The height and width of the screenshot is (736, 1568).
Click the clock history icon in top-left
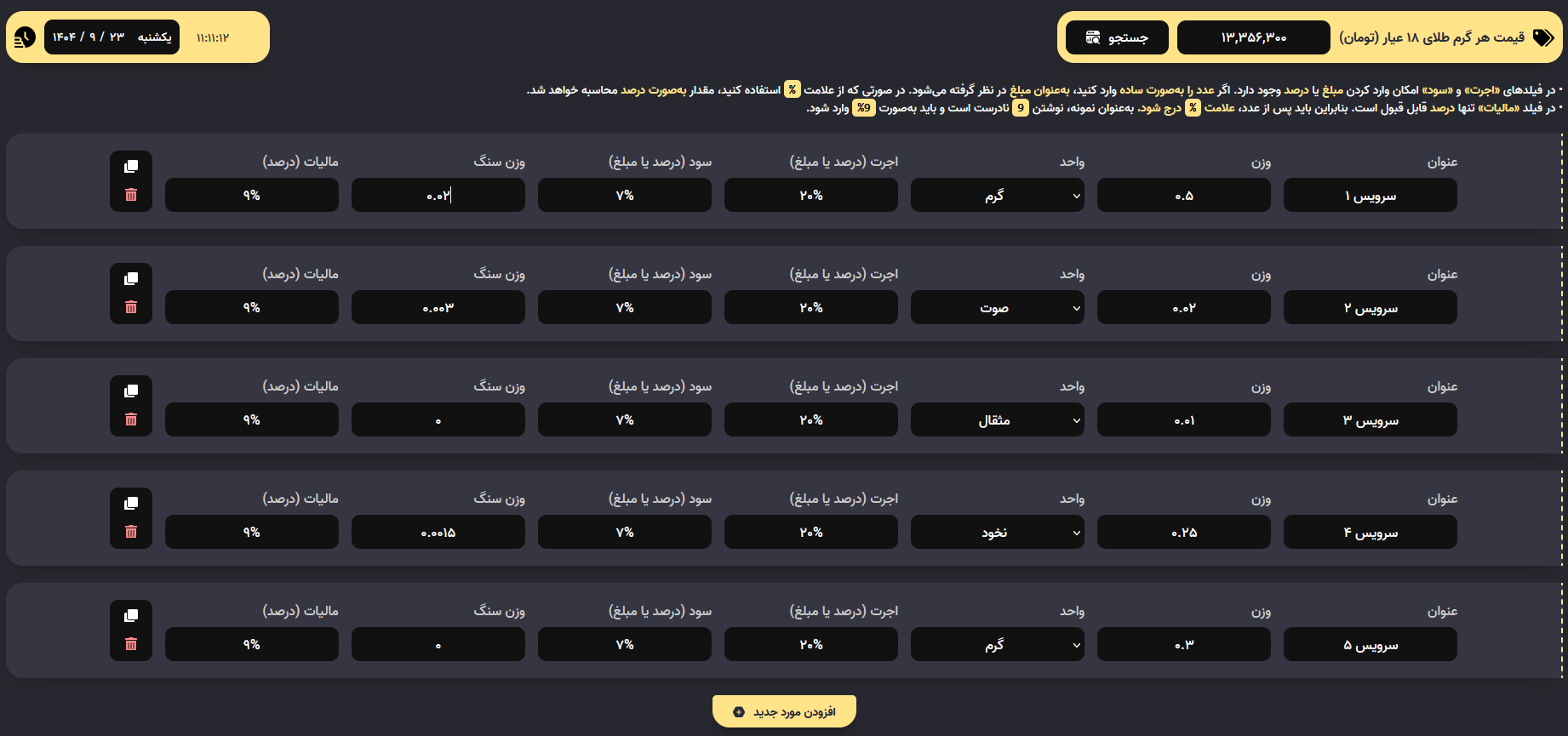25,37
